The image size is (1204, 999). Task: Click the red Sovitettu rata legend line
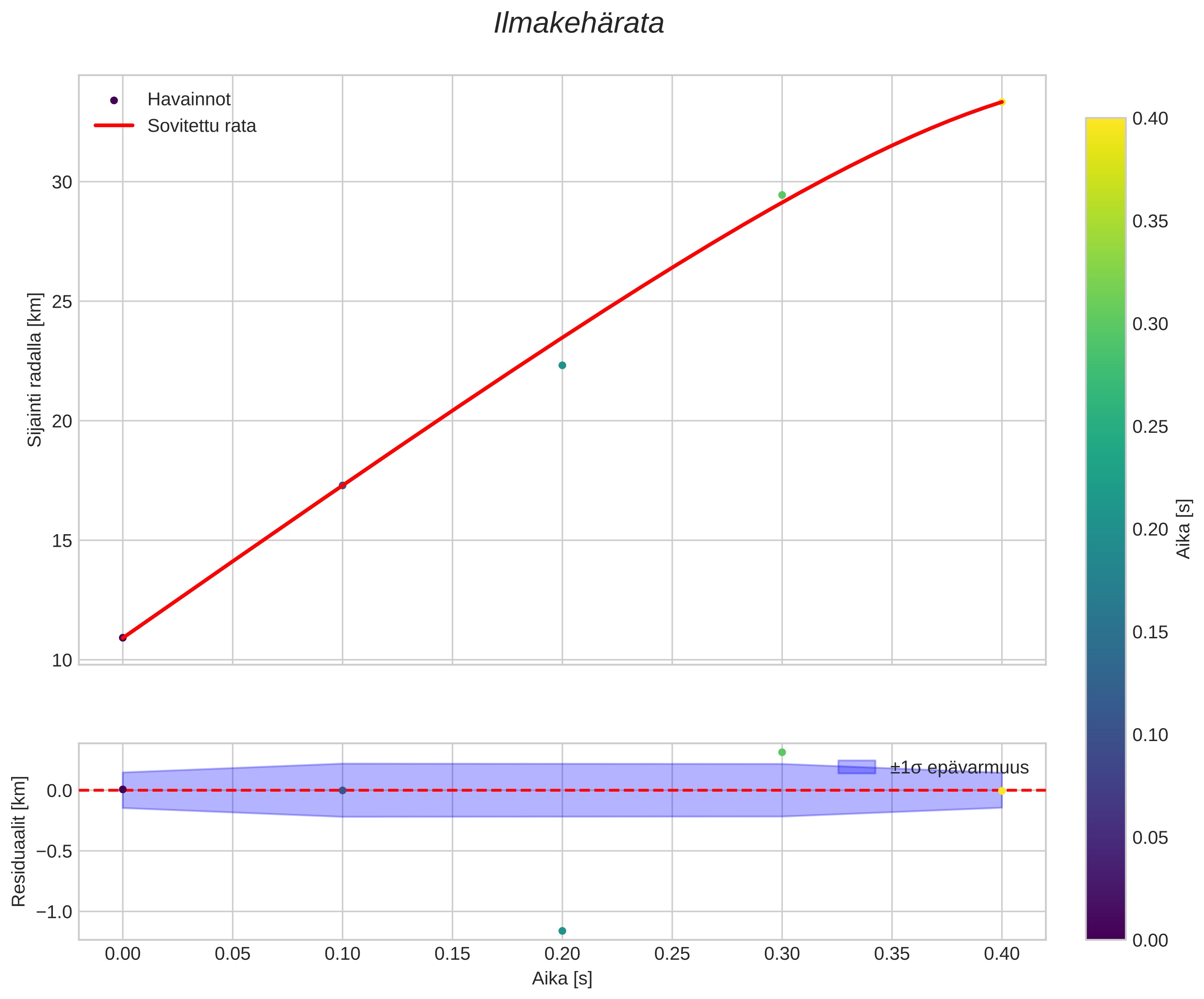point(113,125)
